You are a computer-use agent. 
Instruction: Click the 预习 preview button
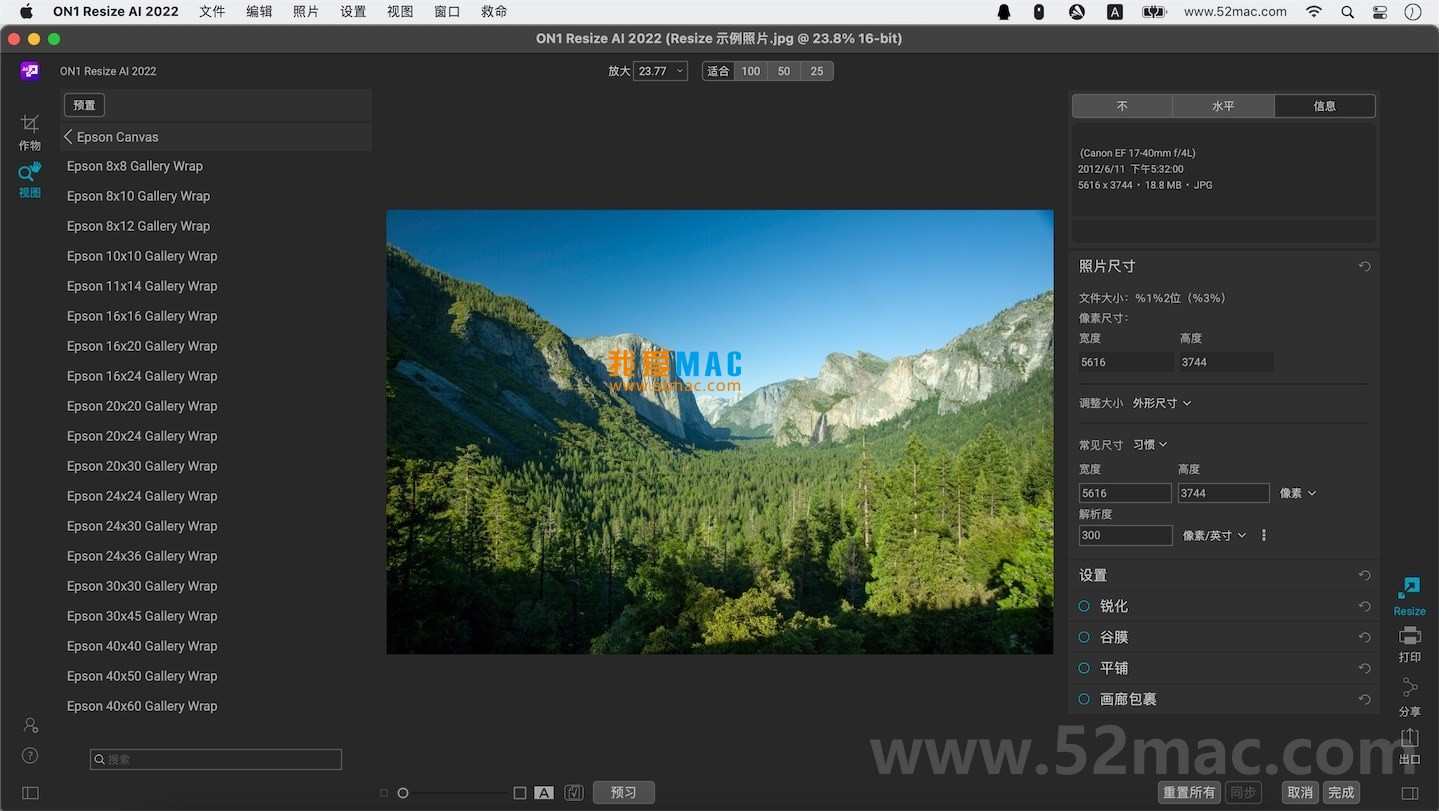click(x=623, y=792)
